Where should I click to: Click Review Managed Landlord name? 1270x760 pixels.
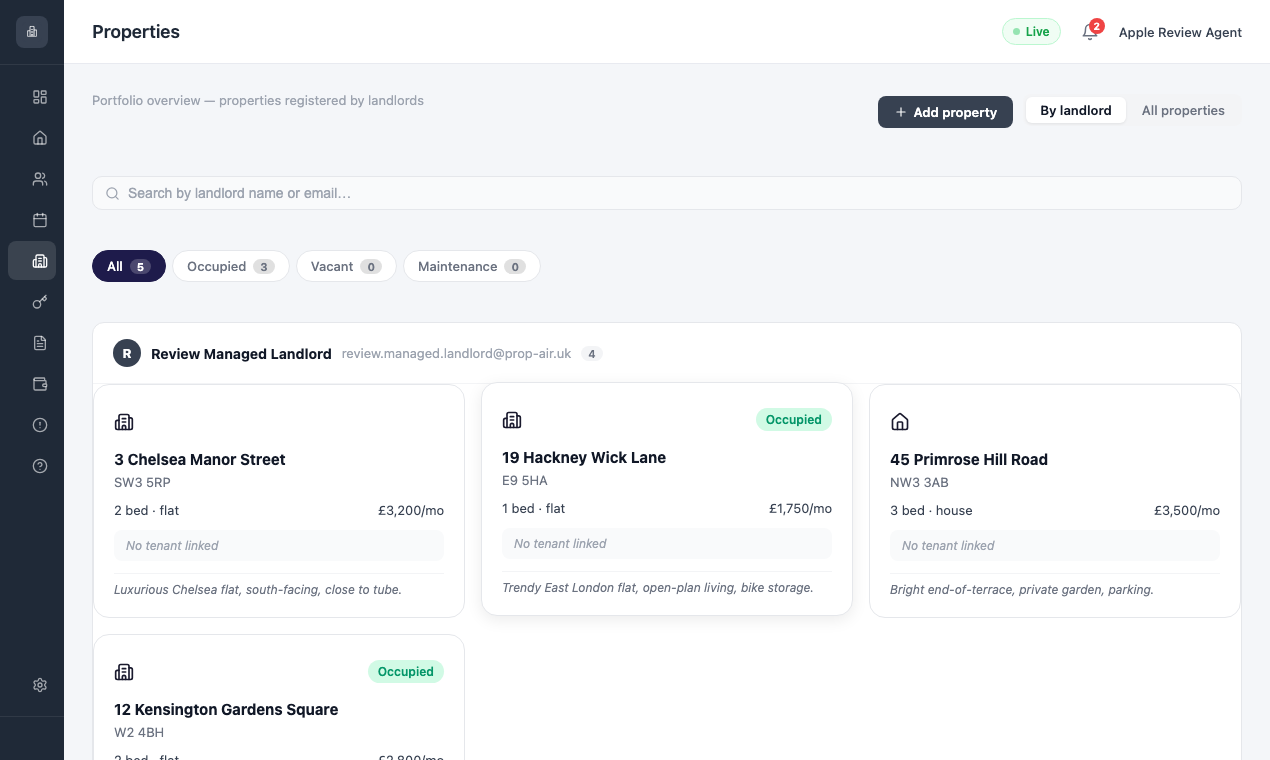[241, 354]
